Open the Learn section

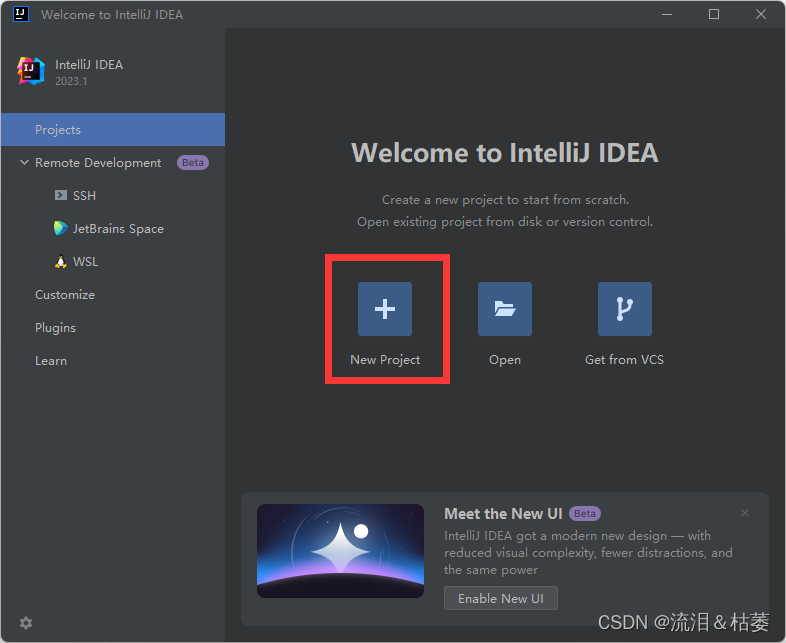pyautogui.click(x=51, y=361)
